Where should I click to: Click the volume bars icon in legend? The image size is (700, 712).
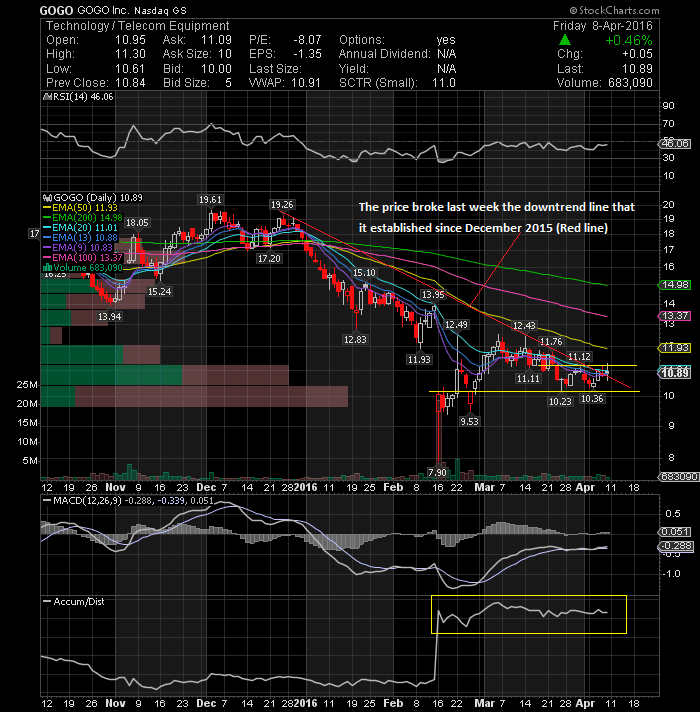47,268
